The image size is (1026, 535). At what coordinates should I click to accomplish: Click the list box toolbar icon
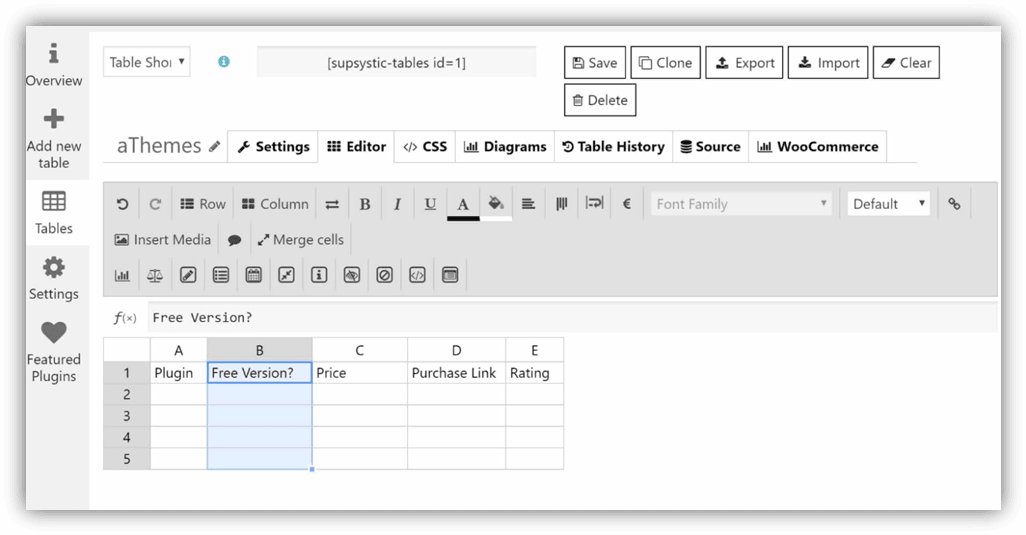[x=221, y=275]
